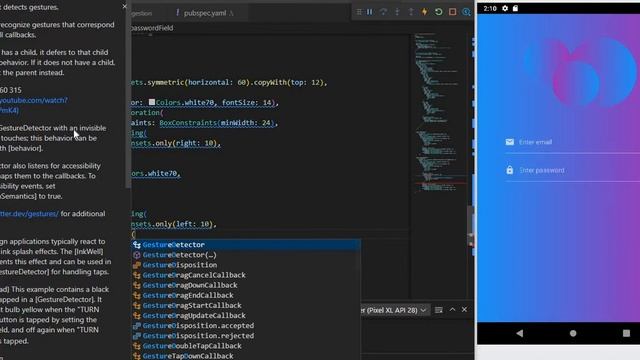Open the pubspec.yaml tab
This screenshot has width=640, height=360.
coord(204,13)
